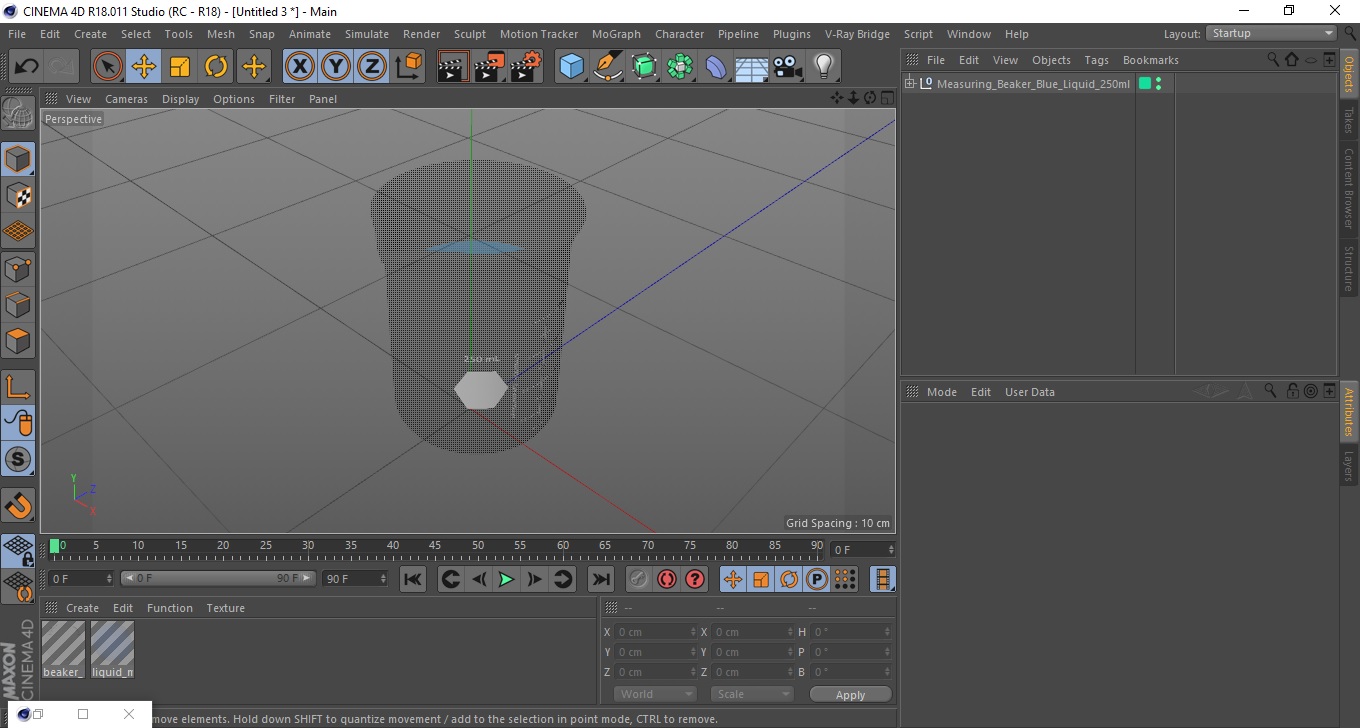Viewport: 1360px width, 728px height.
Task: Click Render to Picture Viewer icon
Action: click(489, 67)
